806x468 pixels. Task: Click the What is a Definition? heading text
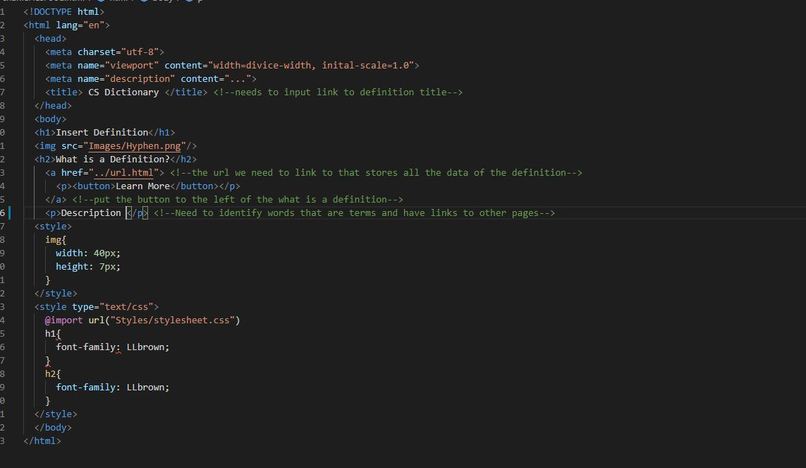(x=113, y=159)
